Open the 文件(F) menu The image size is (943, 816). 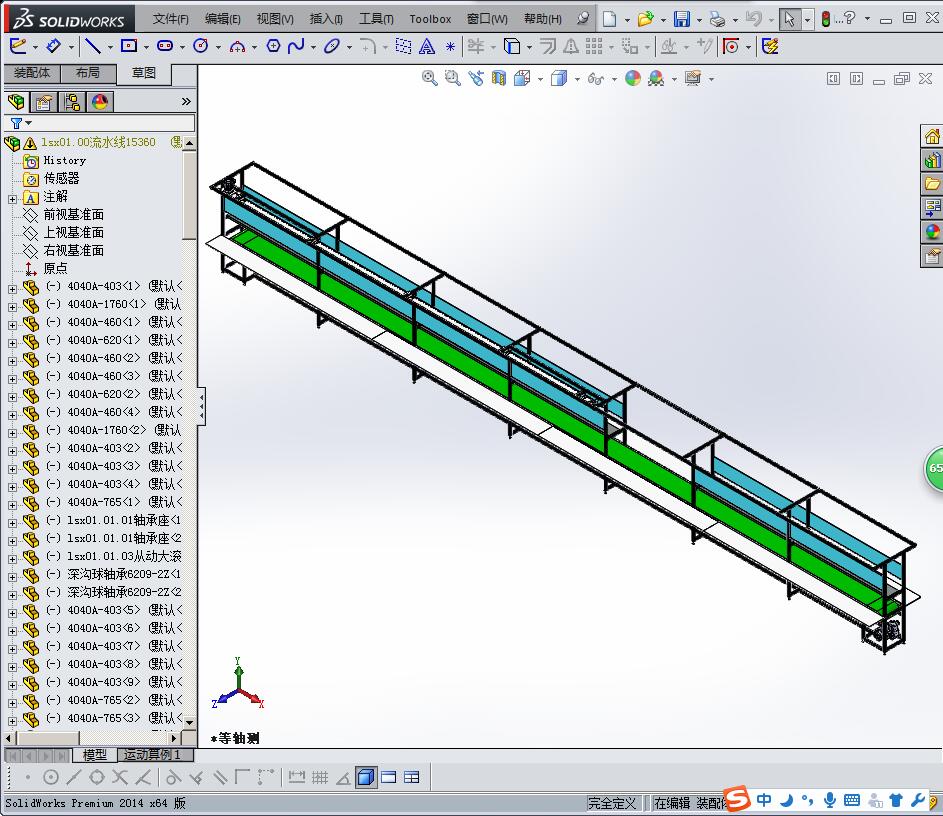coord(170,19)
